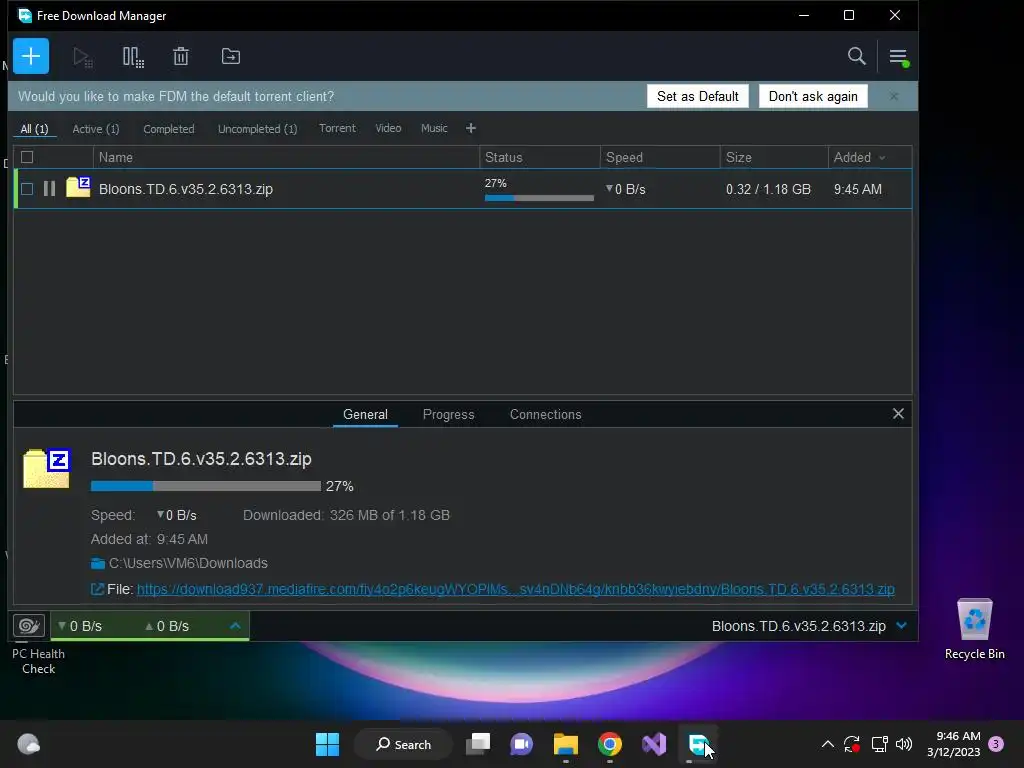
Task: Open C:\Users\VM6\Downloads folder path
Action: coord(188,563)
